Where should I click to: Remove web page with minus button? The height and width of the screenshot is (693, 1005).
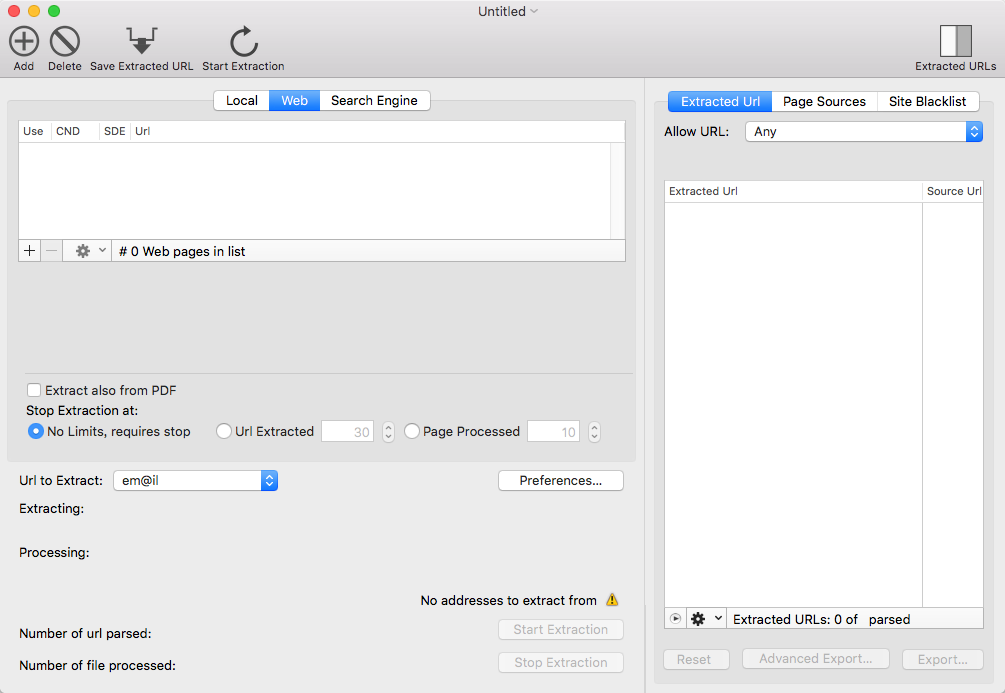51,251
